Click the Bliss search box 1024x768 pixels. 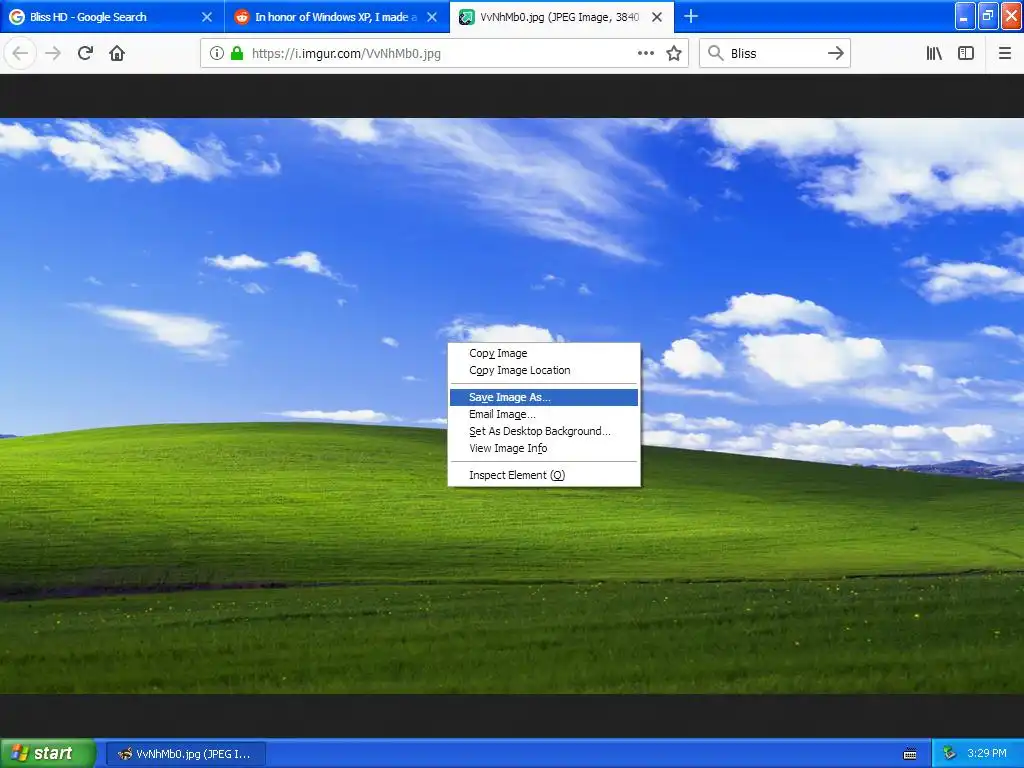(x=775, y=54)
